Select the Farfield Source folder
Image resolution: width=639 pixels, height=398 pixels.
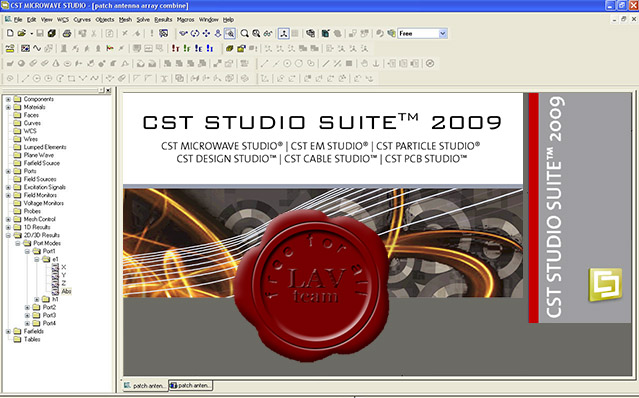coord(42,163)
